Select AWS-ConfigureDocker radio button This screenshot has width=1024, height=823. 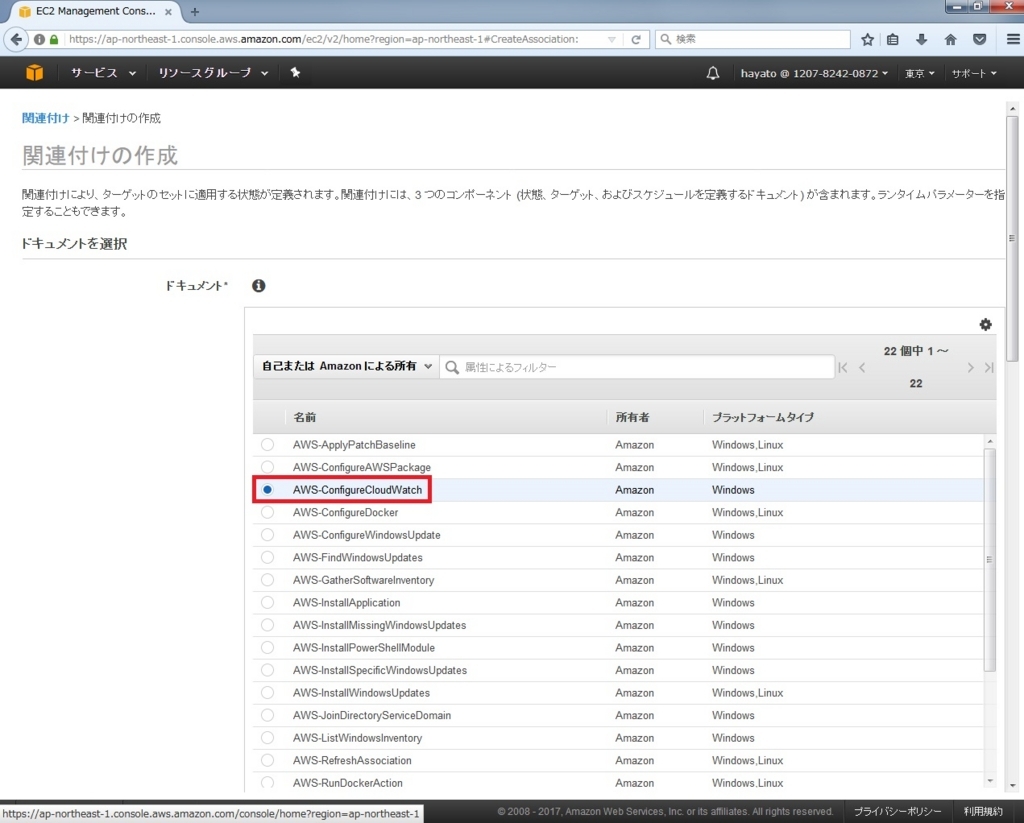coord(267,512)
